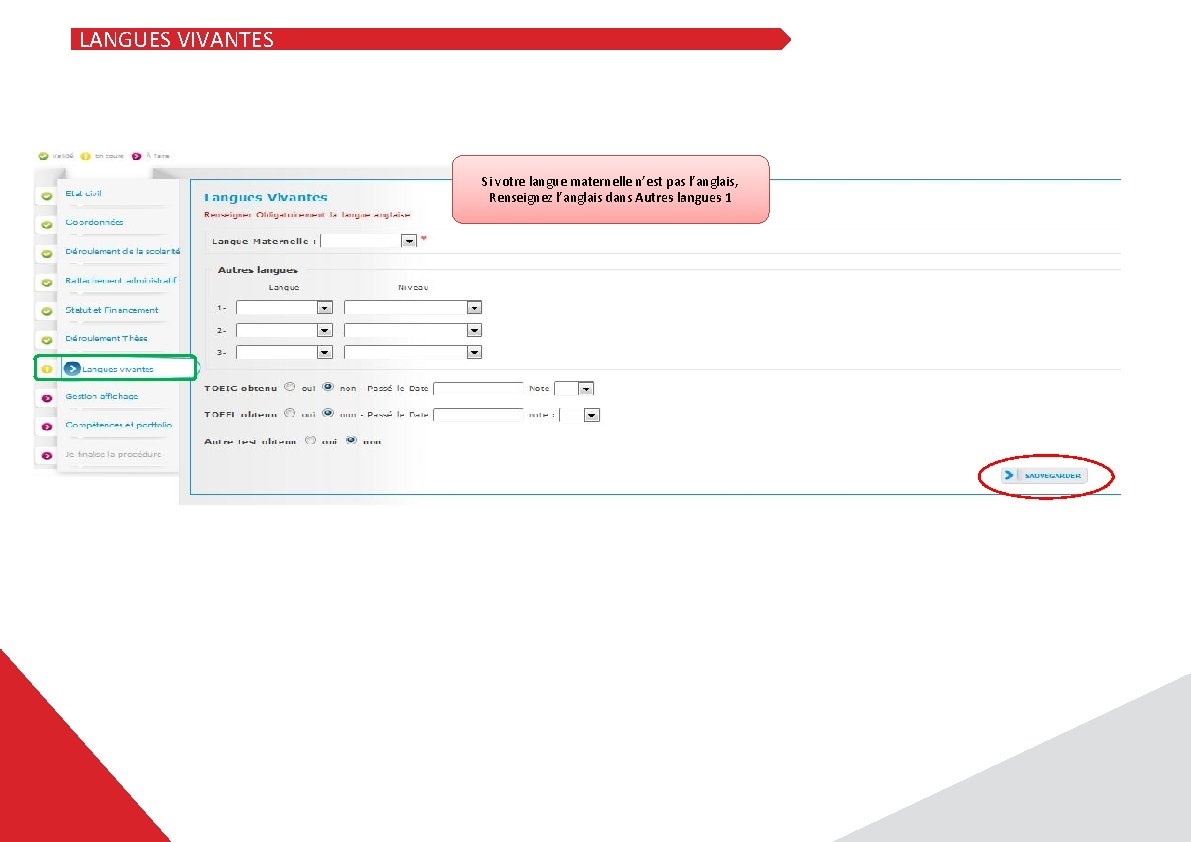
Task: Select non for TOEIC obtenu
Action: pos(328,387)
